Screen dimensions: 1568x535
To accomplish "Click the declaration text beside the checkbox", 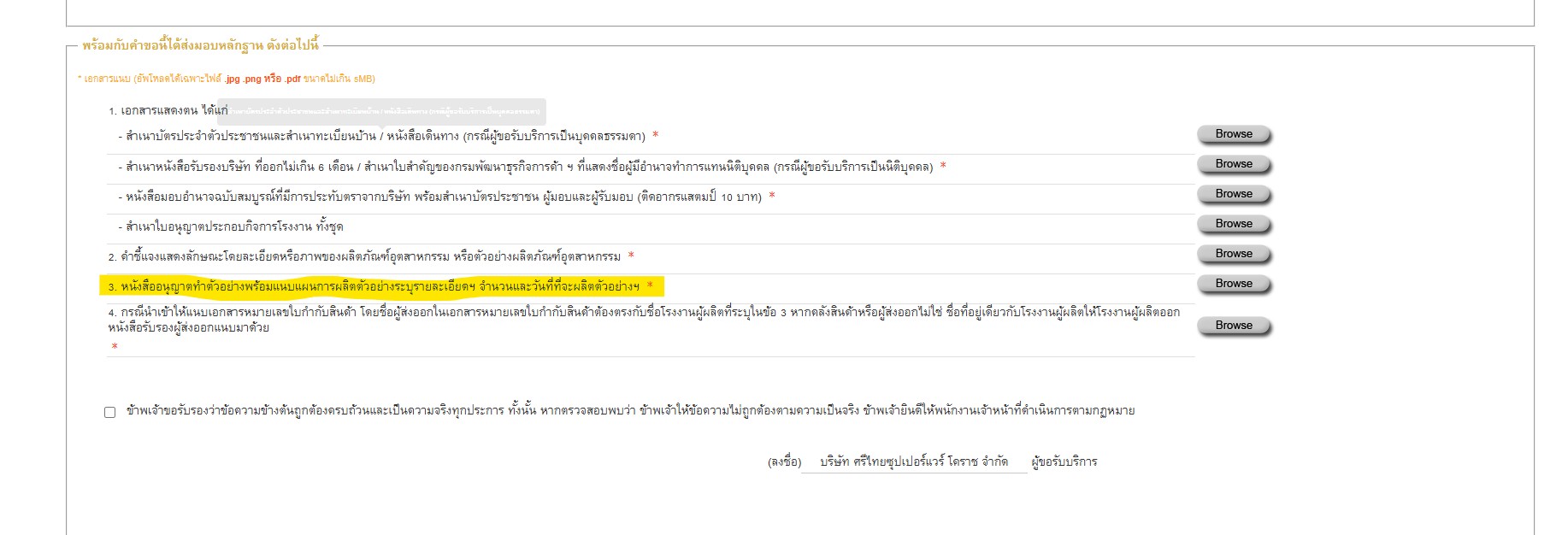I will click(x=630, y=411).
